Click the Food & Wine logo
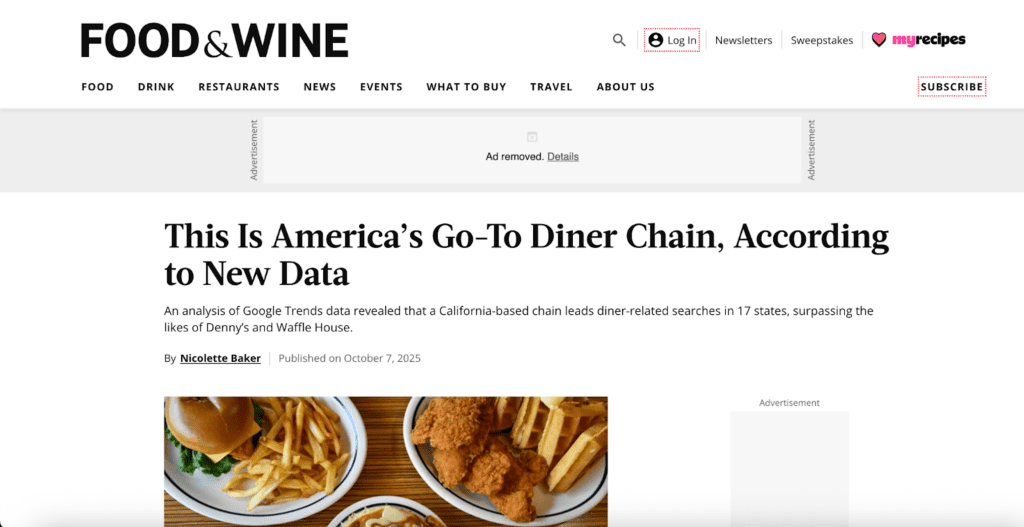The height and width of the screenshot is (527, 1024). pyautogui.click(x=214, y=40)
